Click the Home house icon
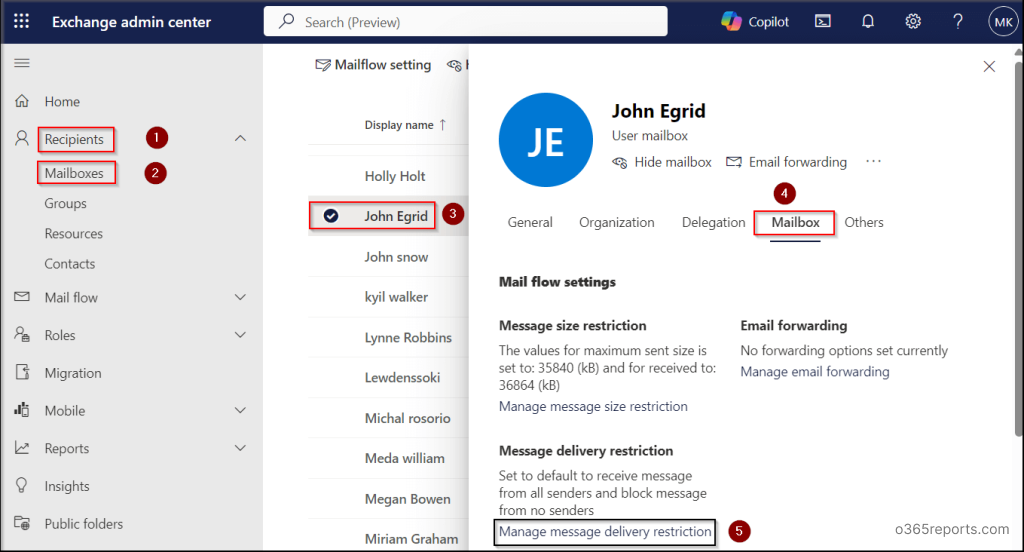The height and width of the screenshot is (552, 1024). pos(22,101)
